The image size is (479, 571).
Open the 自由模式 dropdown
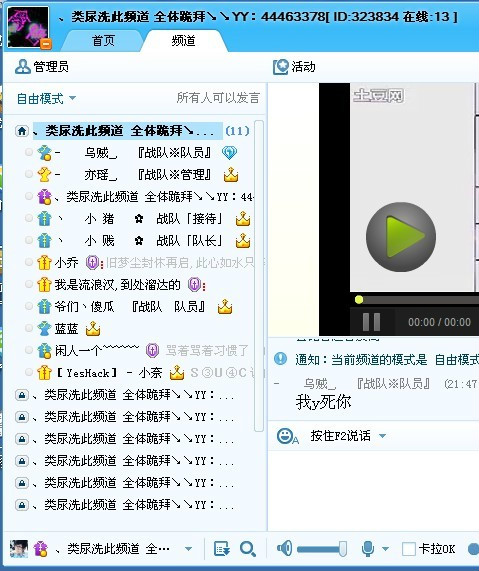(46, 98)
